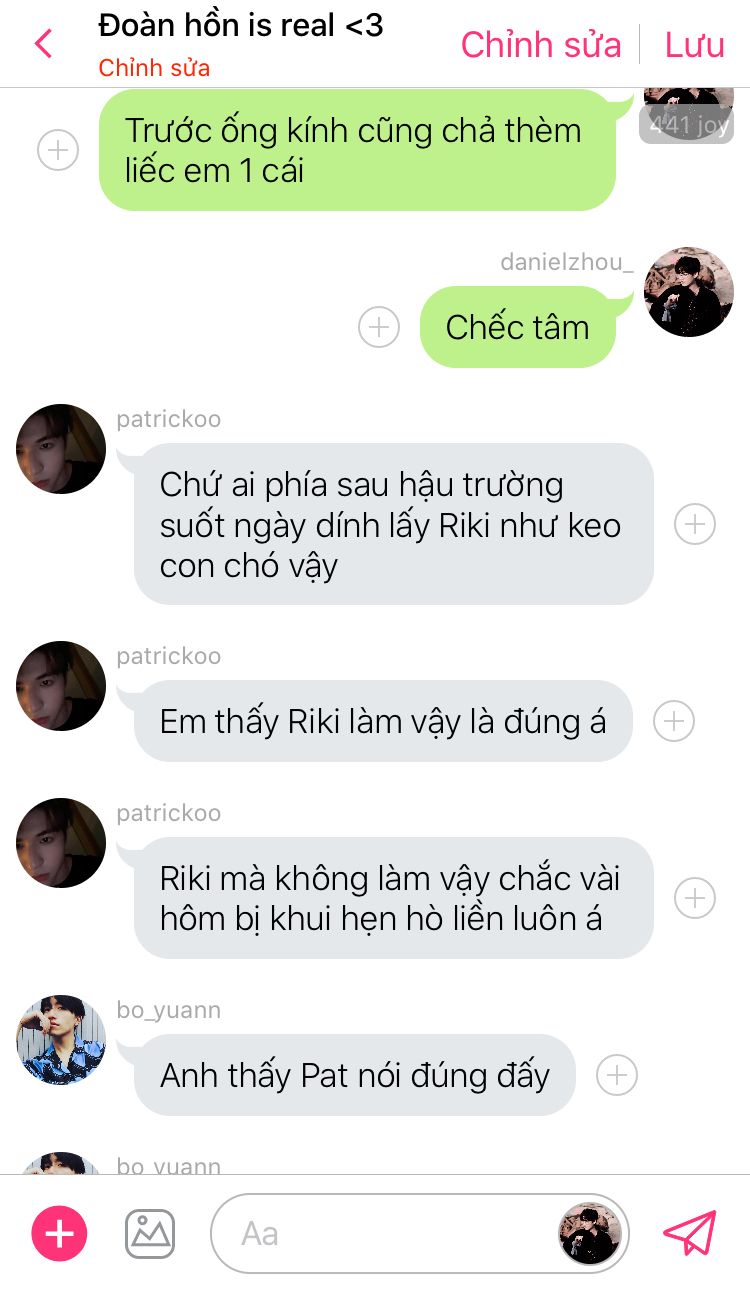Tap plus beside "Anh thấy Pat nói đúng đấy"
The width and height of the screenshot is (750, 1294).
(617, 1075)
